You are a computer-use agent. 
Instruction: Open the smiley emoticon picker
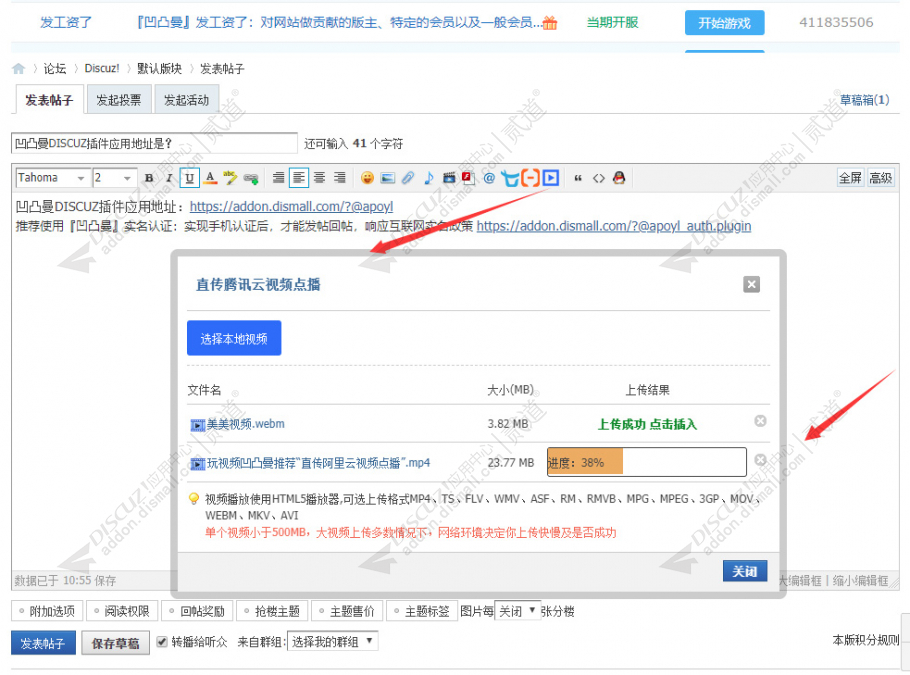pyautogui.click(x=367, y=178)
